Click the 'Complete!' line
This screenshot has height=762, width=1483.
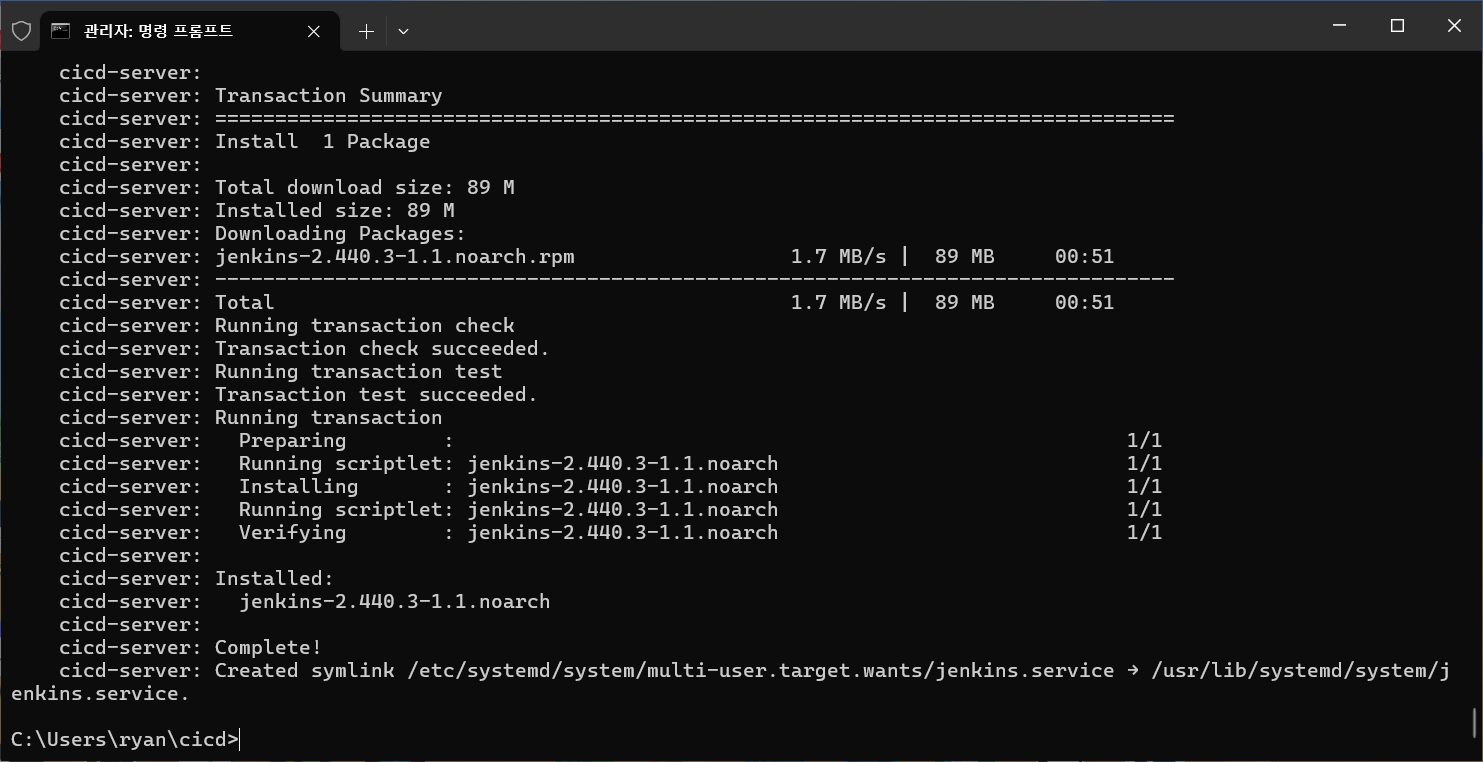click(268, 648)
